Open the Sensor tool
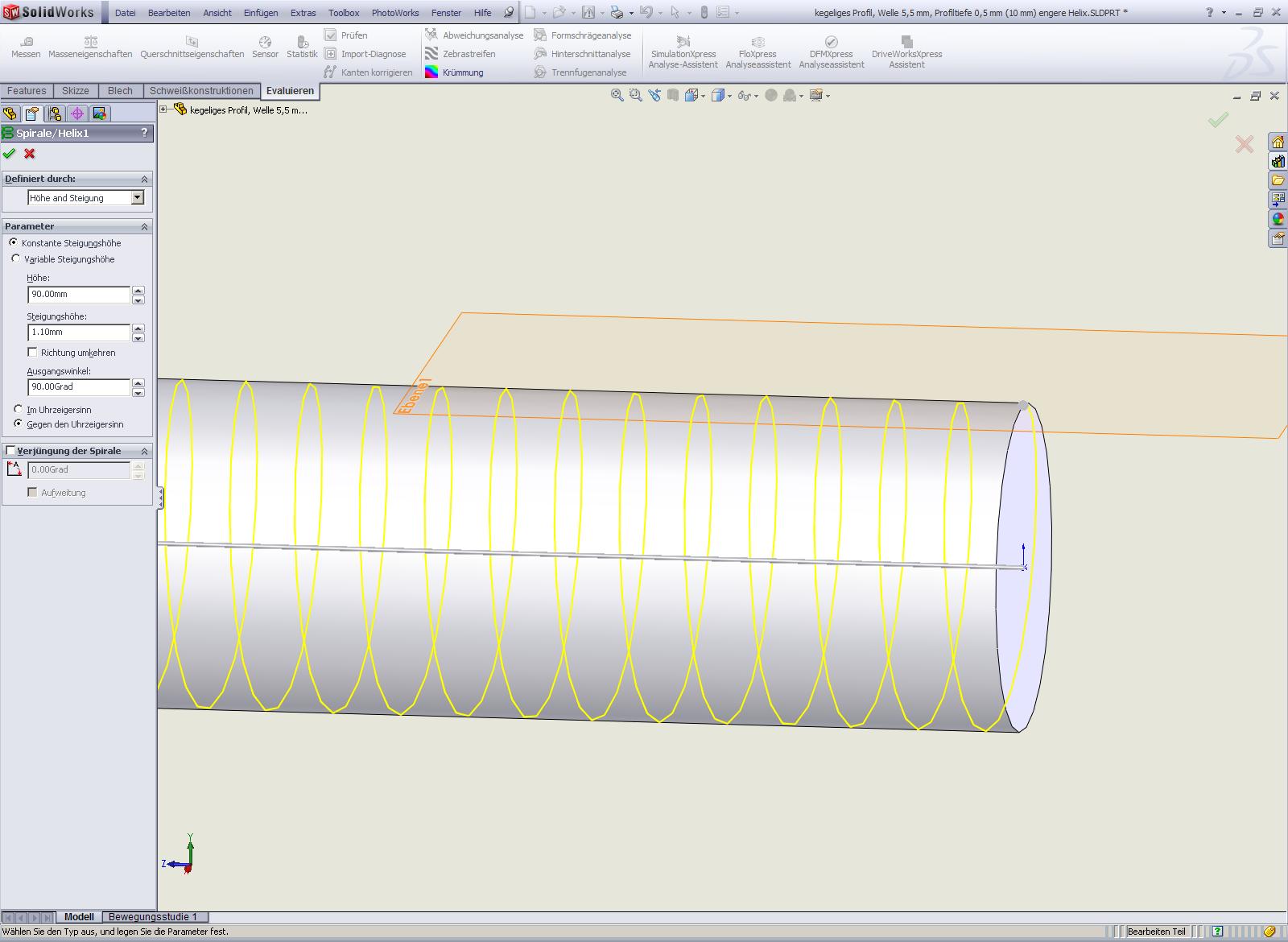Viewport: 1288px width, 942px height. (x=265, y=47)
